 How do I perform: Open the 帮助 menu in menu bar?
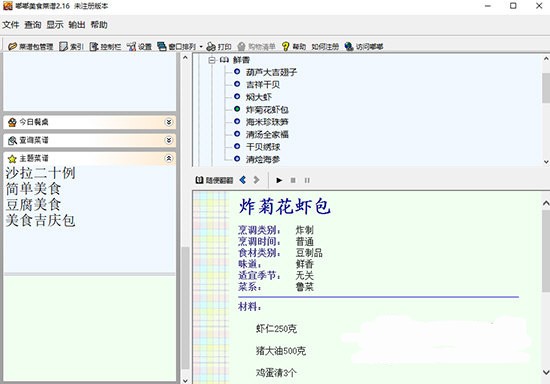point(99,25)
